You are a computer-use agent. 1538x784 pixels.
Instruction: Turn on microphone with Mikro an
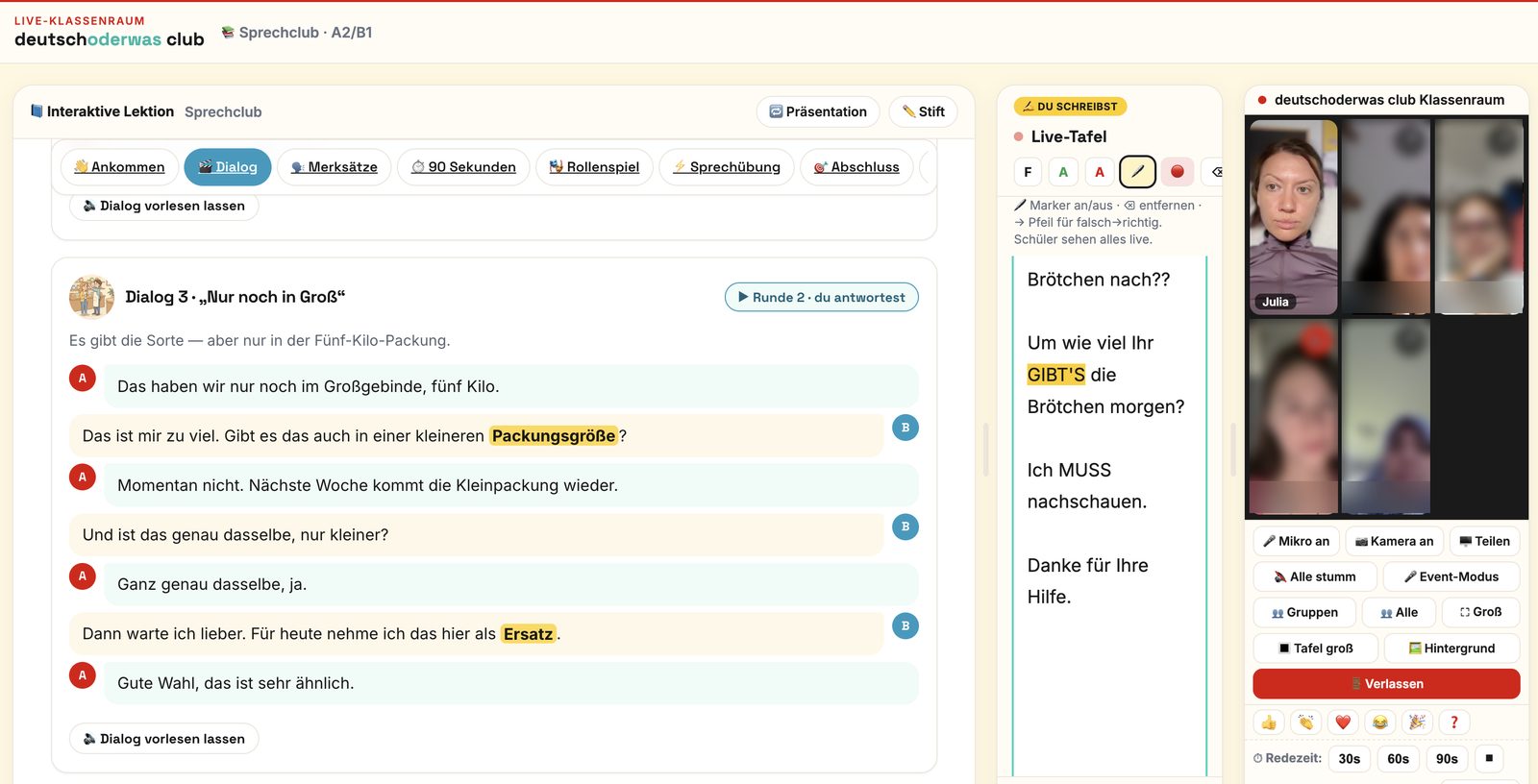(x=1296, y=541)
